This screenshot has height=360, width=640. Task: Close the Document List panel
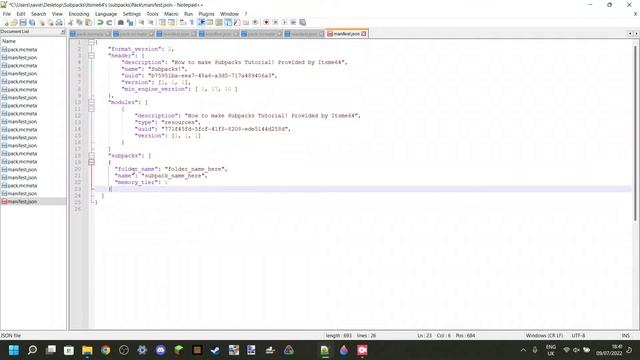(63, 31)
